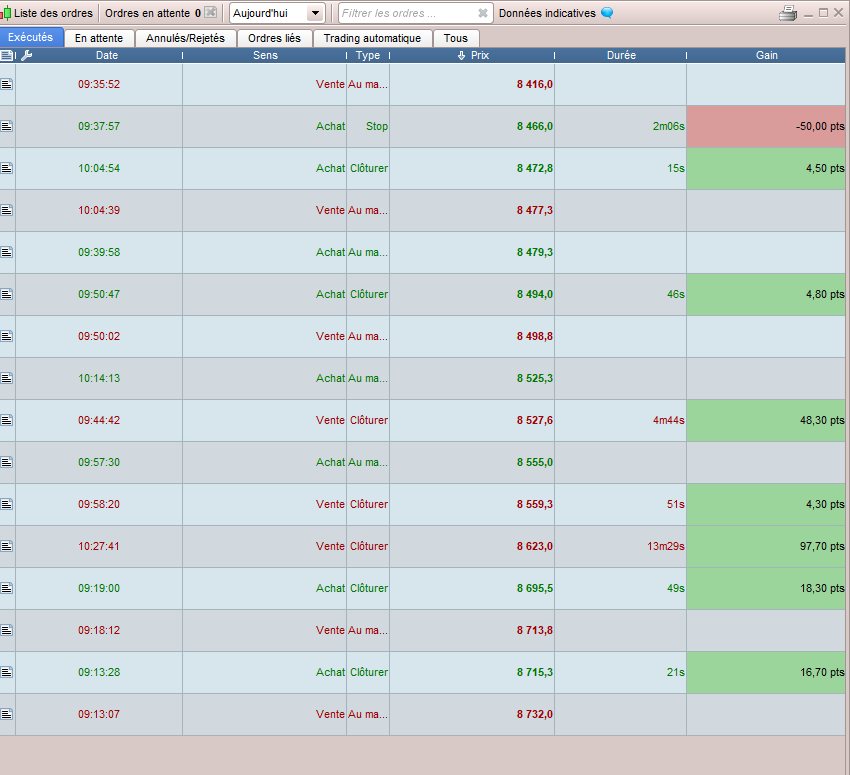Screen dimensions: 850x775
Task: Select the Exécutés tab
Action: [31, 37]
